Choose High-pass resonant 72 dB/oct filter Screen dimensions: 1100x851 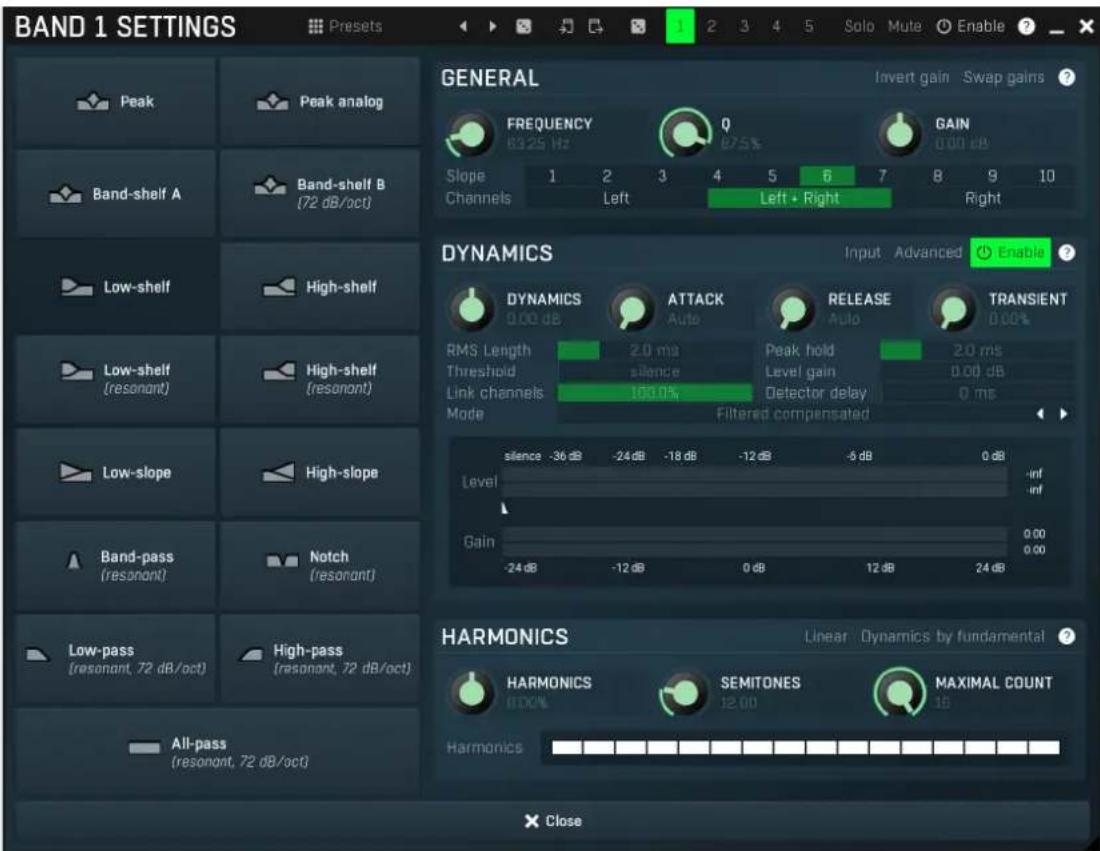tap(320, 658)
